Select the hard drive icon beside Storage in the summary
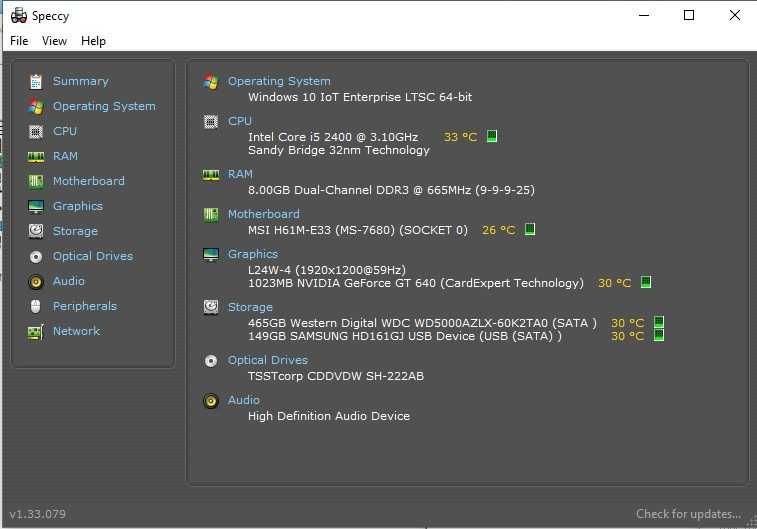757x529 pixels. click(211, 307)
